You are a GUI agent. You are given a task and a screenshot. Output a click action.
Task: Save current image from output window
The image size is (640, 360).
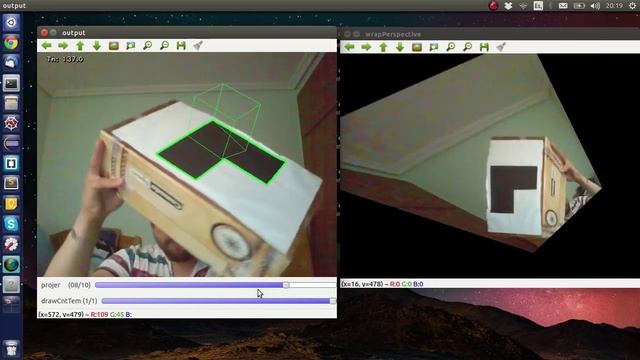point(181,46)
